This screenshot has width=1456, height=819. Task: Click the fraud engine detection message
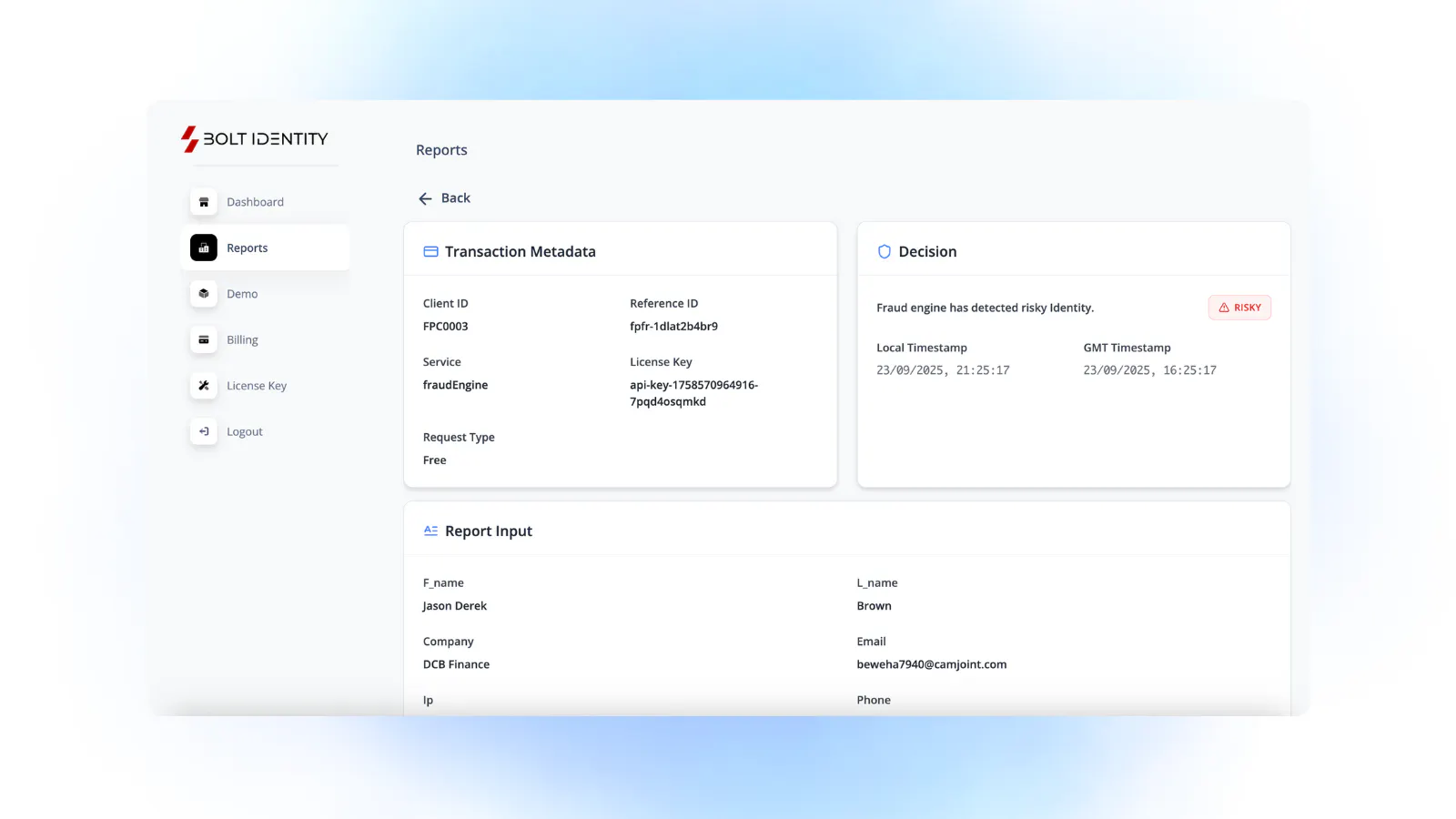pos(986,308)
